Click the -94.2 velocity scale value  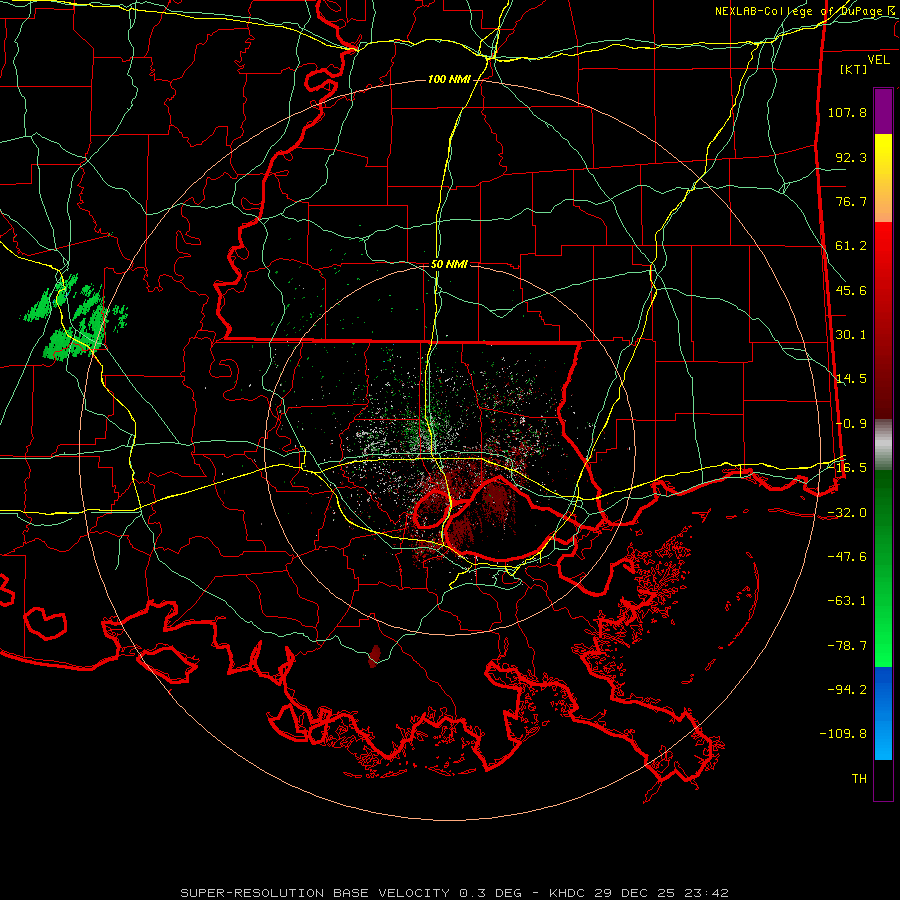point(847,690)
